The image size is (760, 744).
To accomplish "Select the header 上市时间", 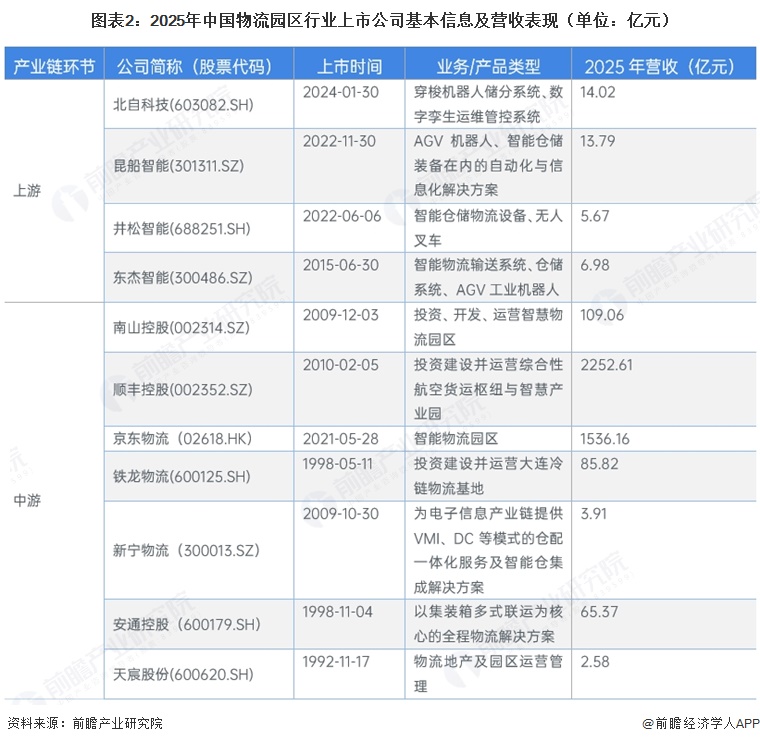I will (349, 66).
